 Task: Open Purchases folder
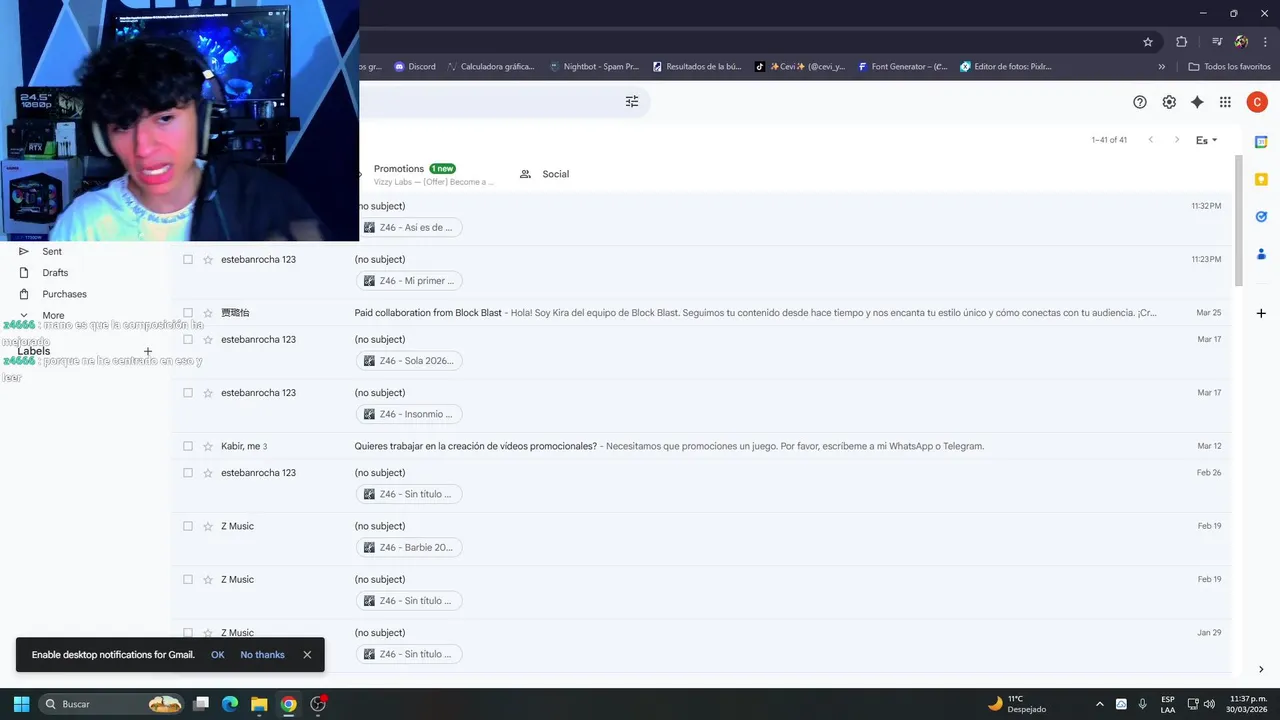click(x=64, y=294)
